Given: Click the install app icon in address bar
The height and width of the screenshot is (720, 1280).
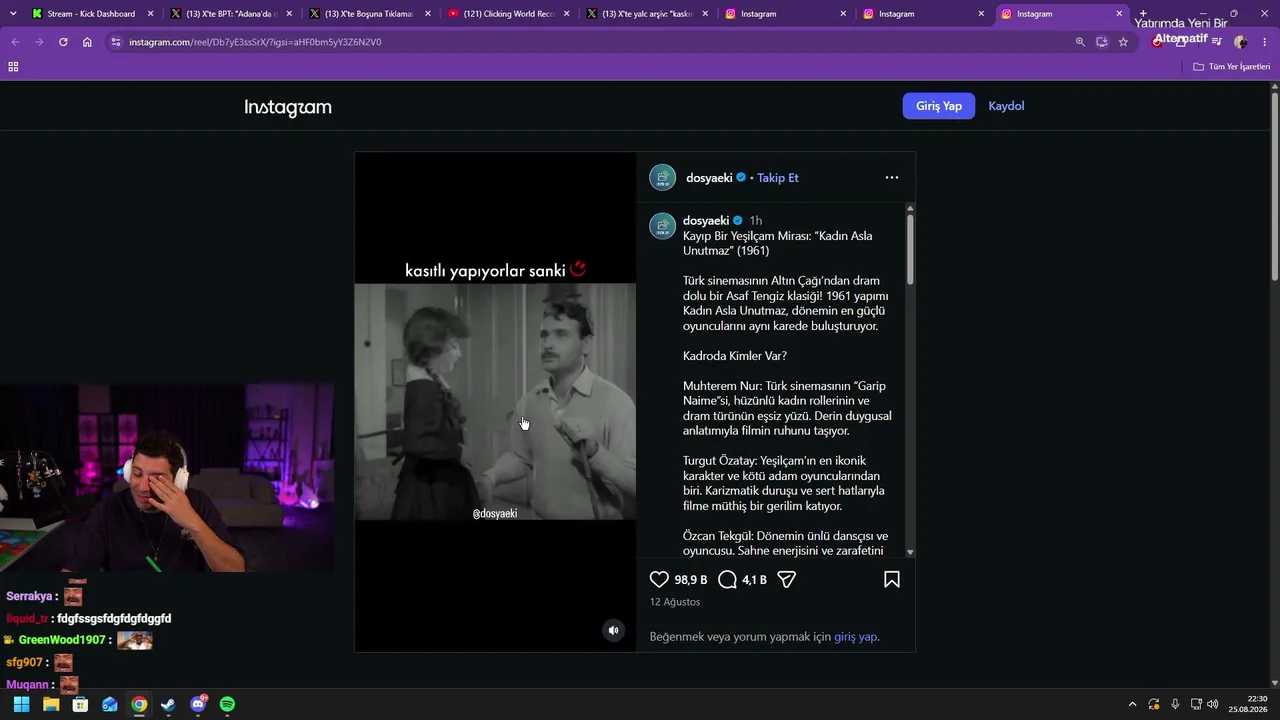Looking at the screenshot, I should (1102, 42).
